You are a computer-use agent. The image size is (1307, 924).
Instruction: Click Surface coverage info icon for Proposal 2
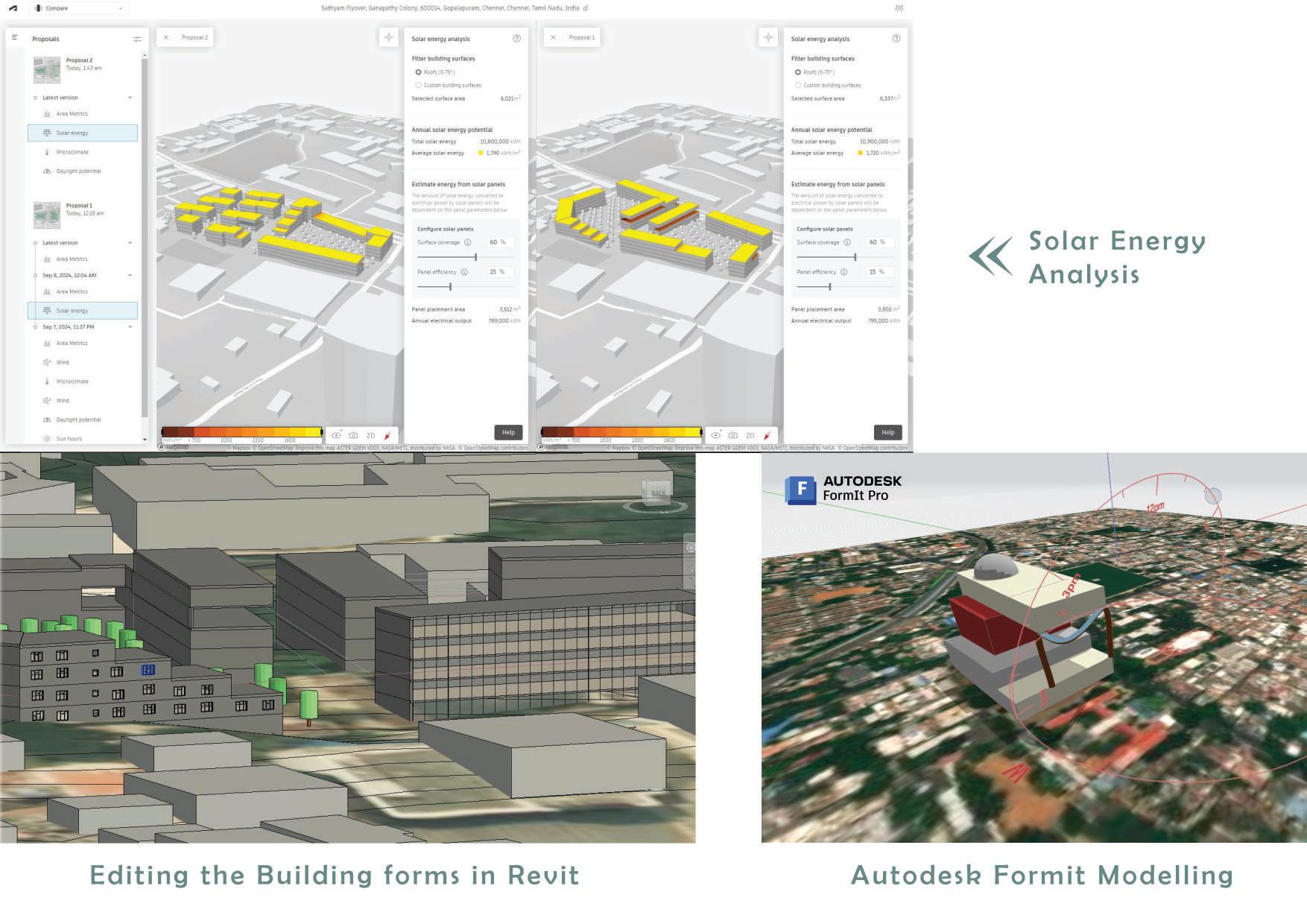(468, 242)
